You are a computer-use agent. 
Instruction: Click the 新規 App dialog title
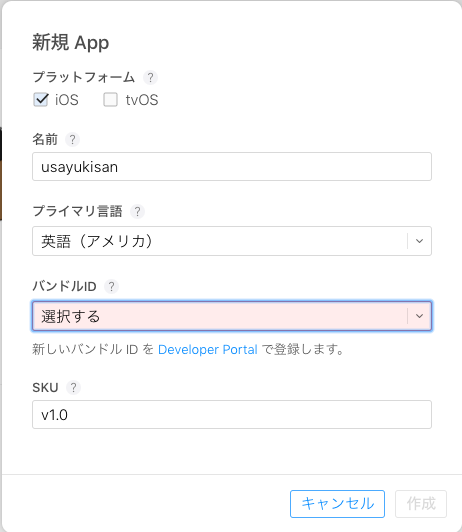[71, 43]
